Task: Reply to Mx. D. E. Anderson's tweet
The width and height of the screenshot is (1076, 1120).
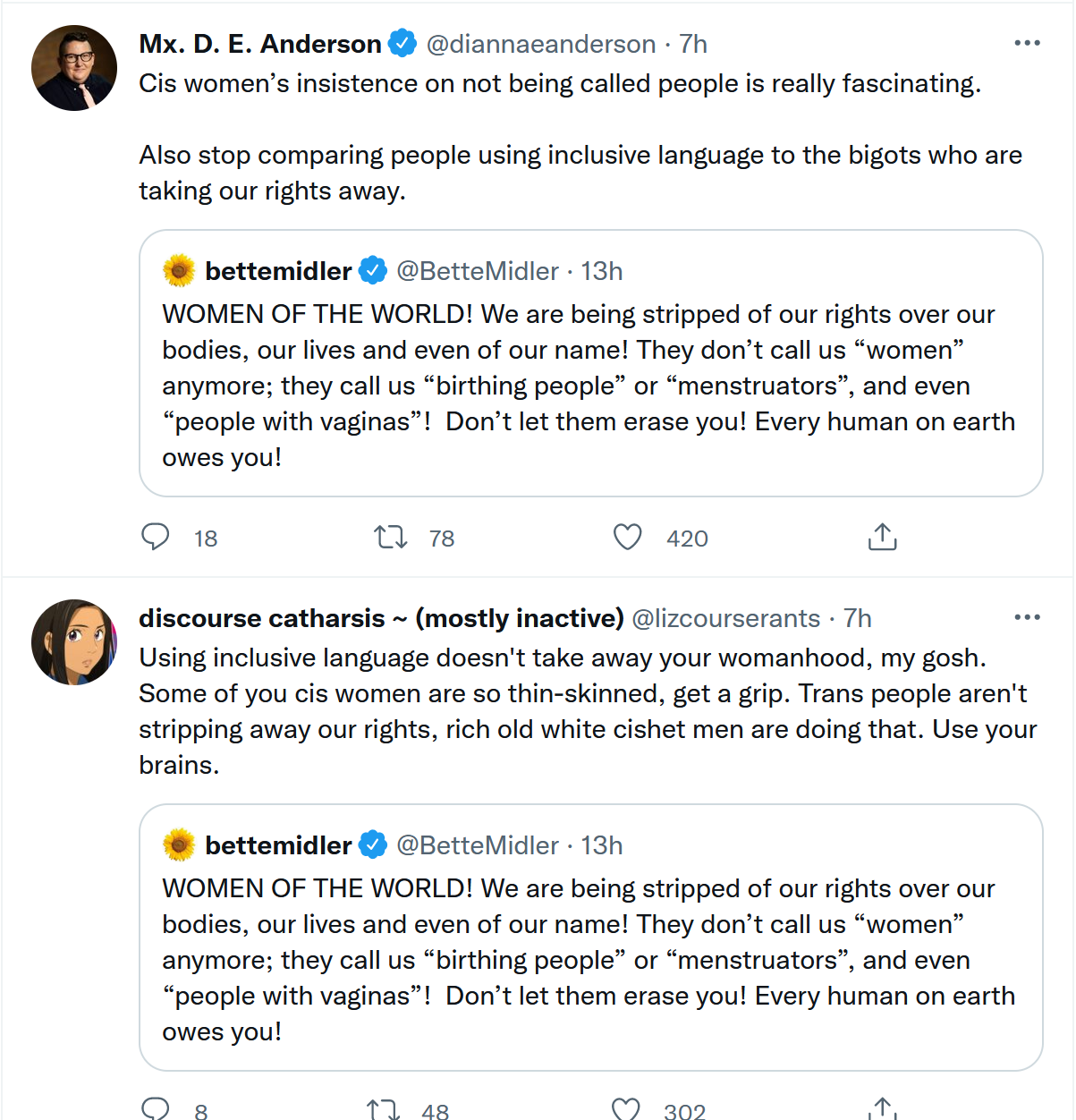Action: (156, 537)
